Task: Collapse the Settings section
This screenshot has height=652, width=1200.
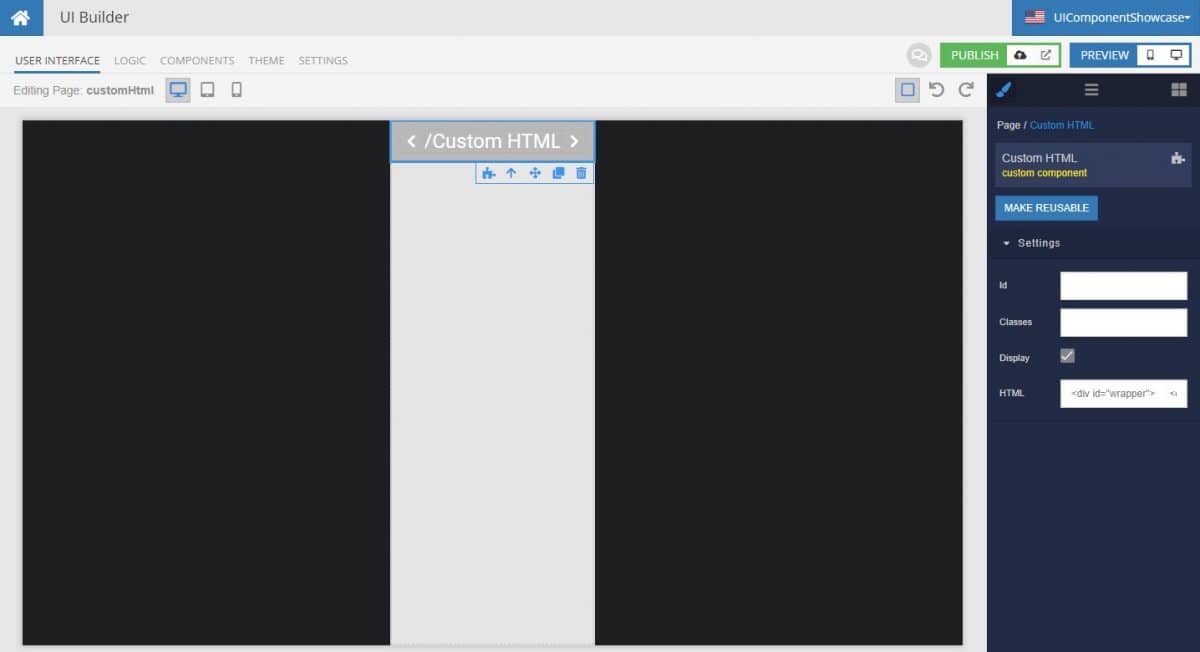Action: 1007,243
